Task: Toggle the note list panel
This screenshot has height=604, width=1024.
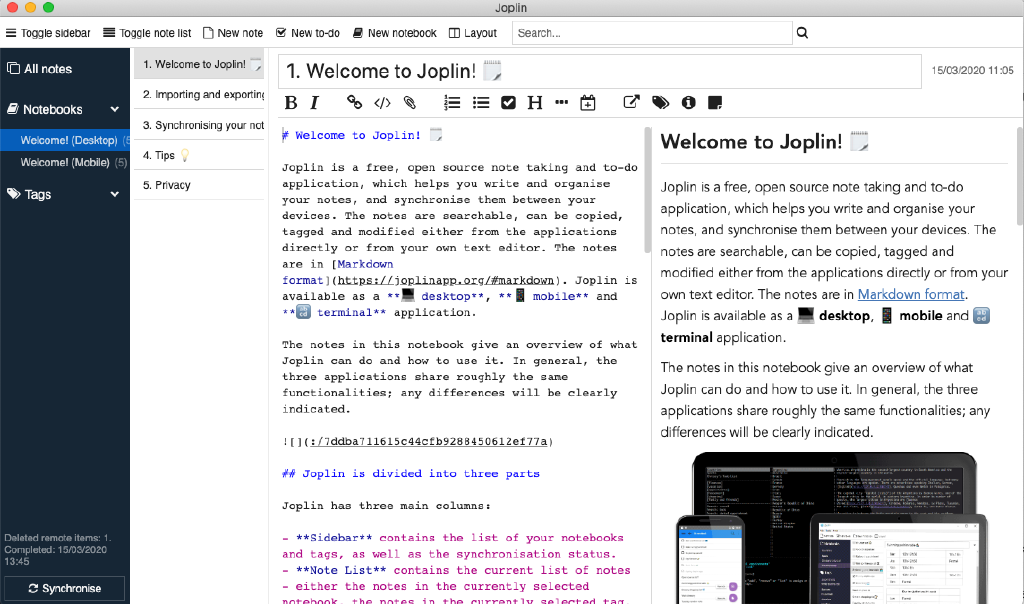Action: (147, 33)
